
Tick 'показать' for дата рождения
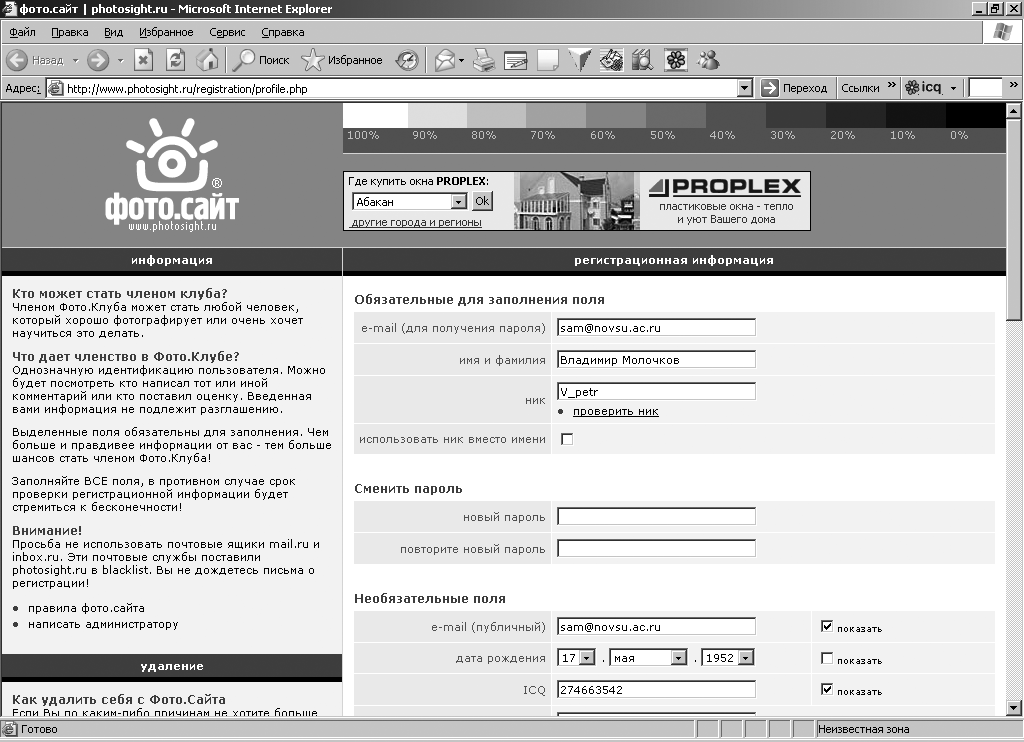(x=827, y=658)
